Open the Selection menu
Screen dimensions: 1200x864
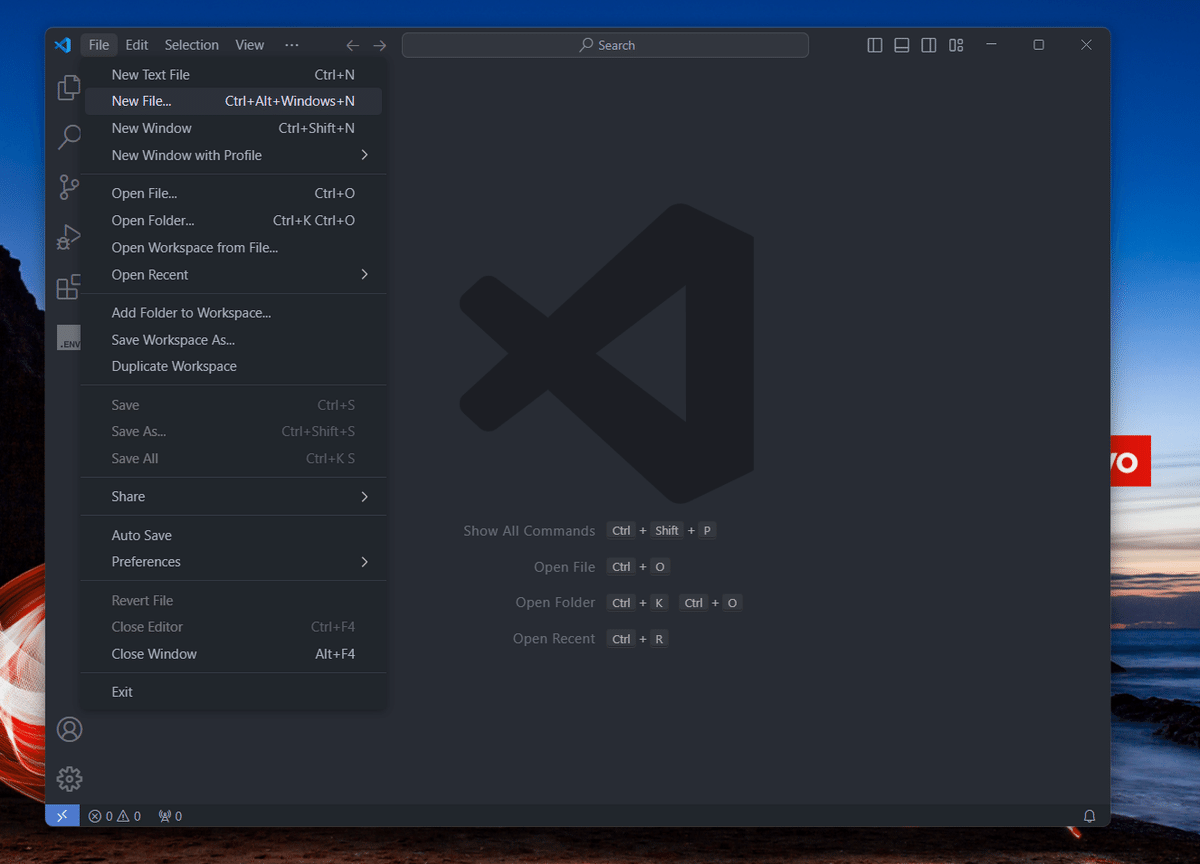(192, 45)
